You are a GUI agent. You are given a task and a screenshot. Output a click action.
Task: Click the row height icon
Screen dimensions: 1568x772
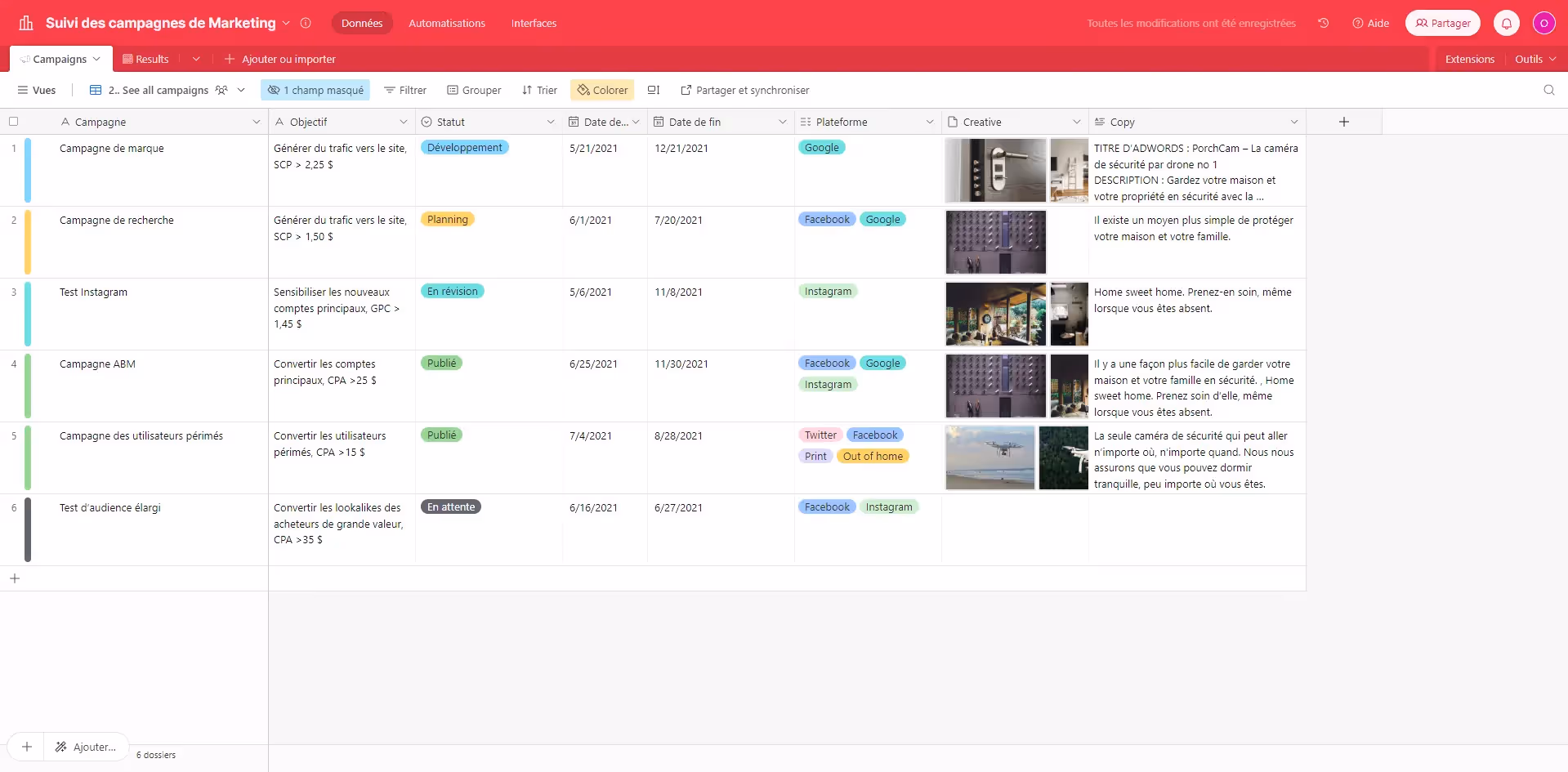click(x=654, y=90)
